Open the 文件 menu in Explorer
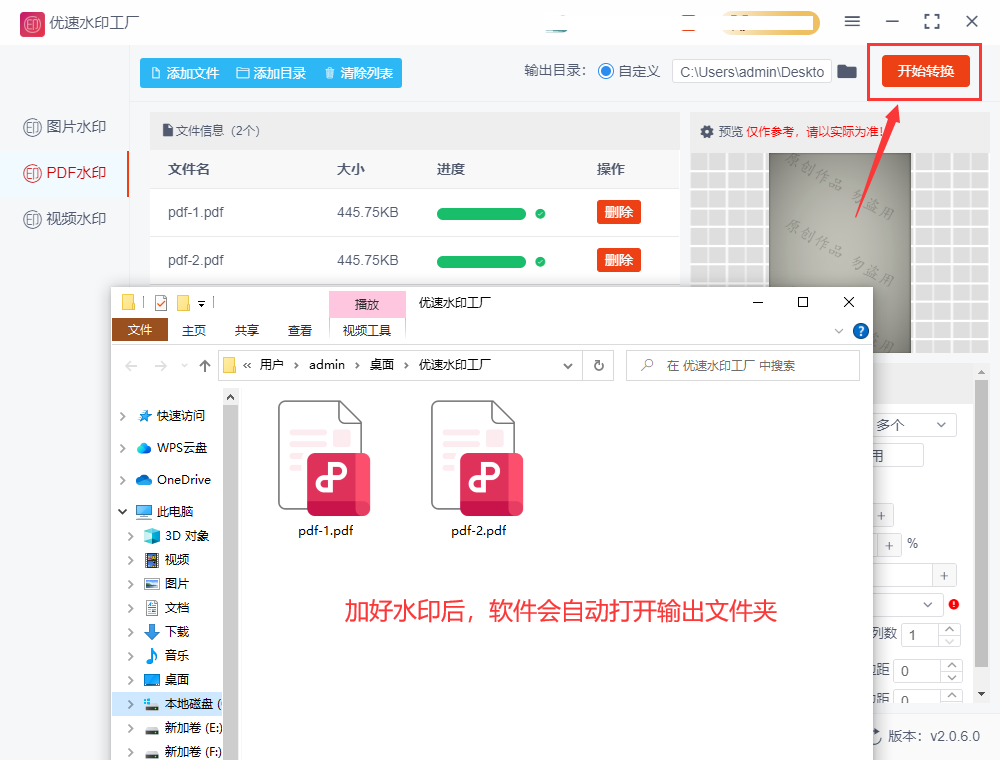 point(140,330)
